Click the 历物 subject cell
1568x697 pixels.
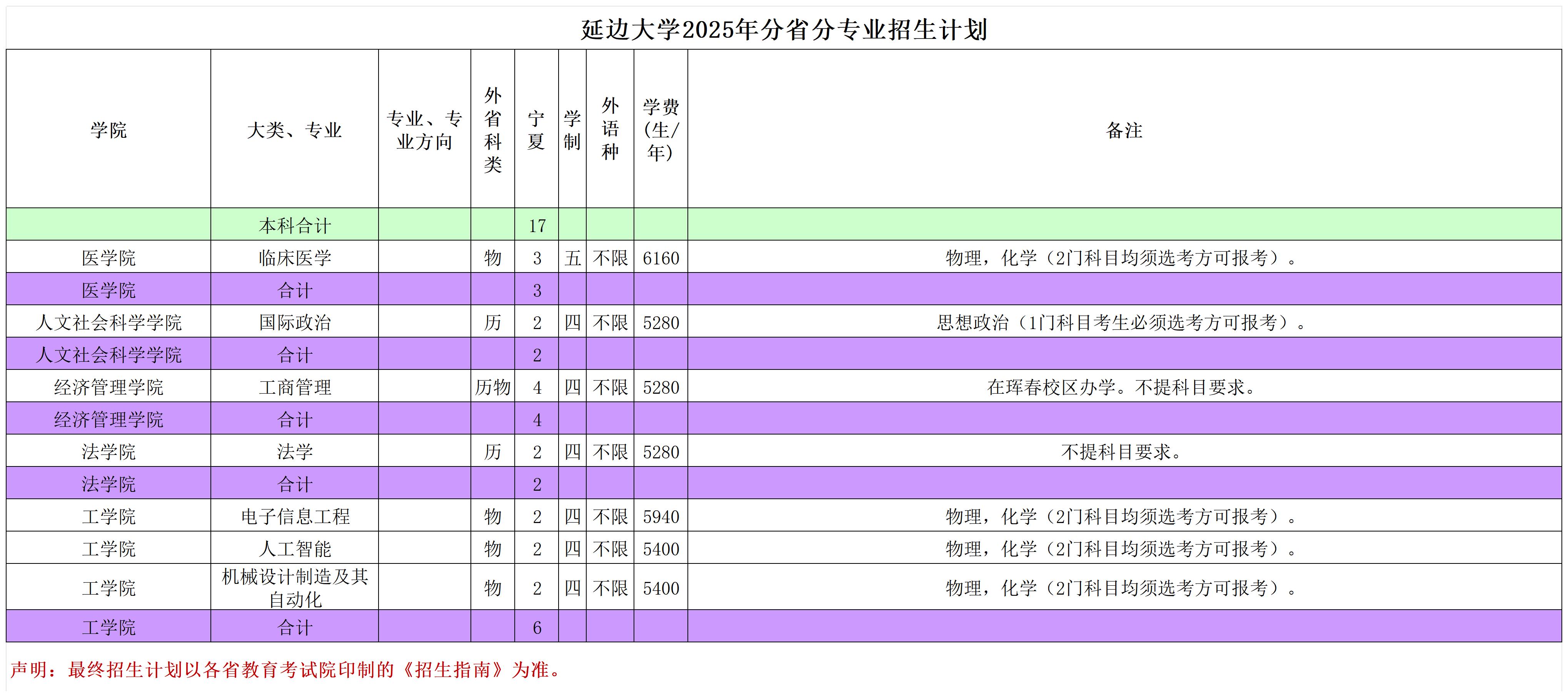[x=492, y=386]
